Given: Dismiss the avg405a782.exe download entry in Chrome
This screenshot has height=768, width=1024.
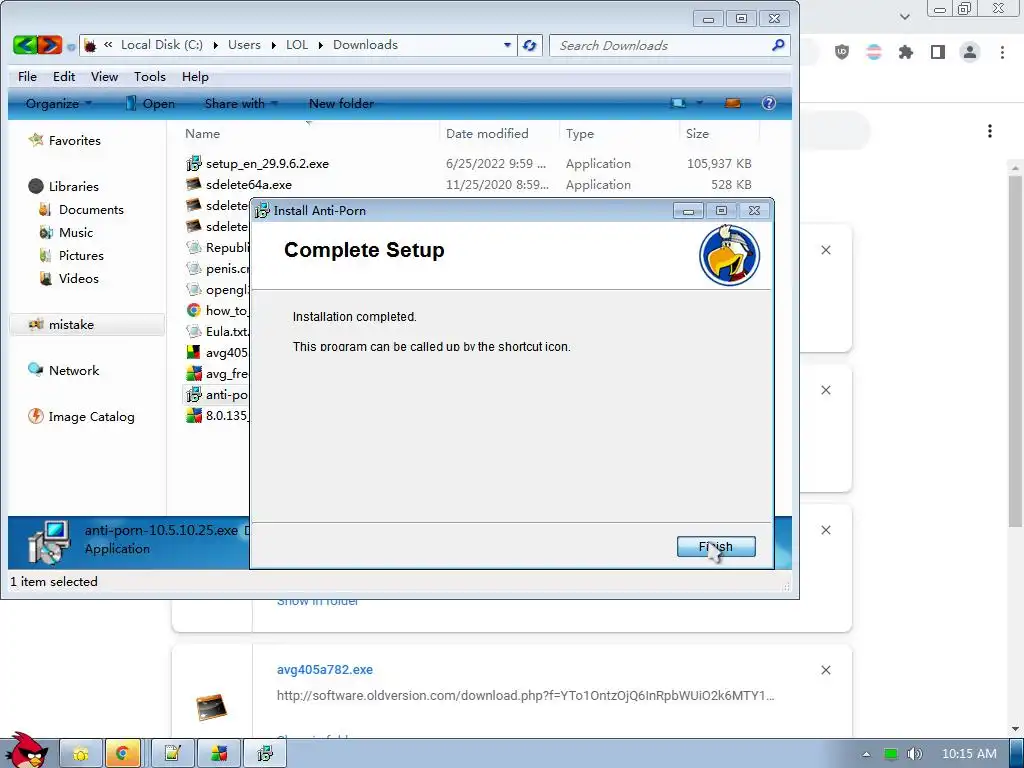Looking at the screenshot, I should click(825, 670).
